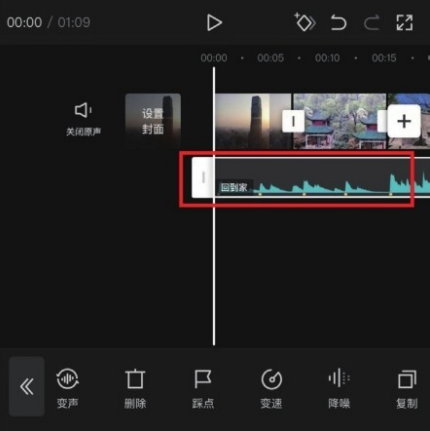Viewport: 430px width, 431px height.
Task: Open the 变声 voice changer tool
Action: [67, 388]
